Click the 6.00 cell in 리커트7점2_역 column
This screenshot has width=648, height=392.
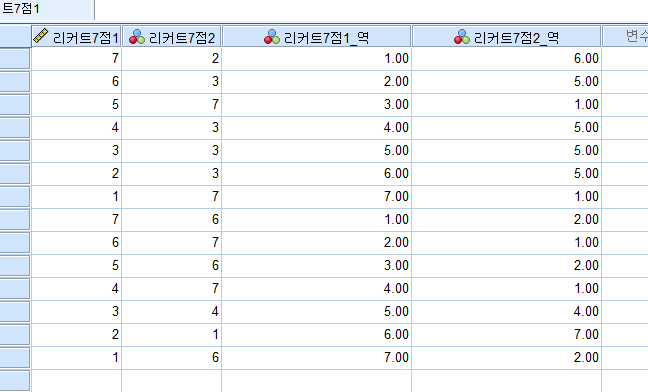pos(507,59)
